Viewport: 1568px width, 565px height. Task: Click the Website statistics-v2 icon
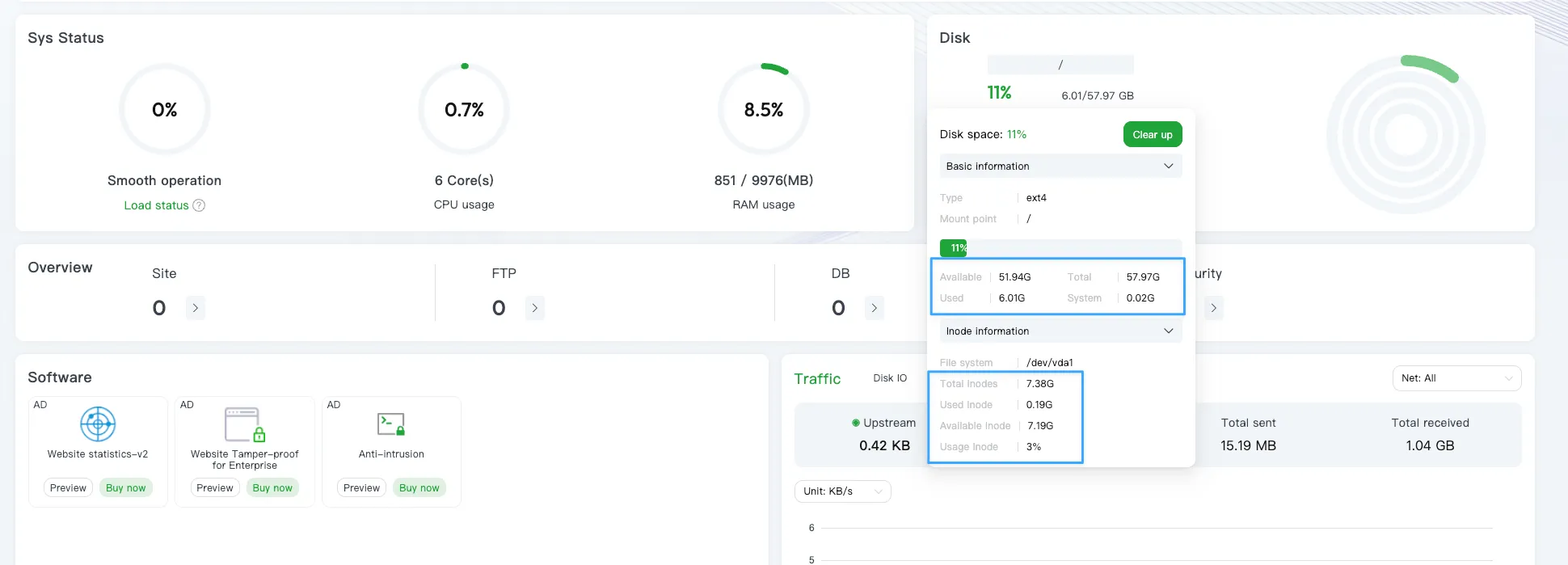[98, 424]
